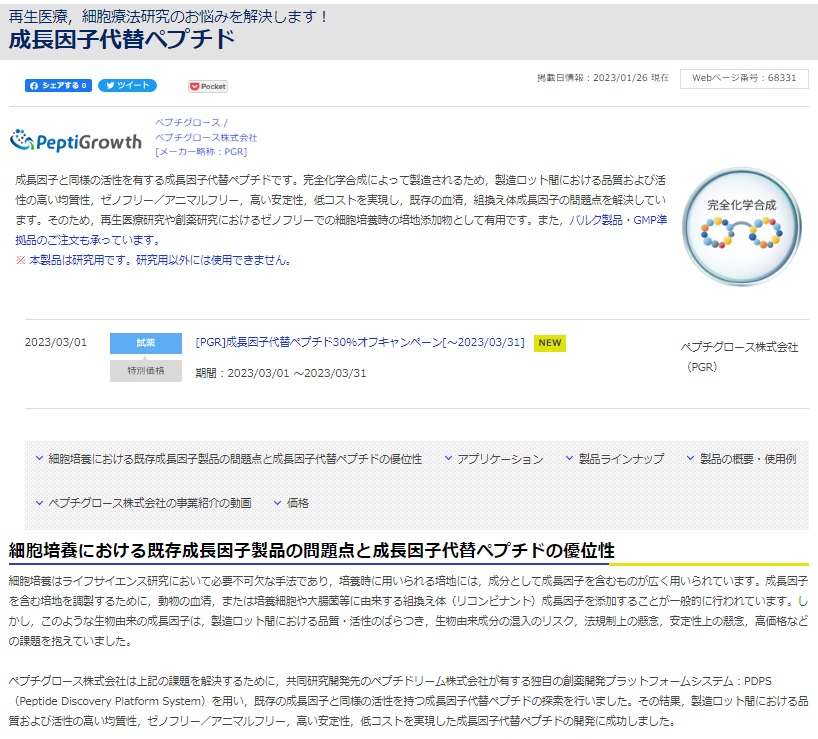818x739 pixels.
Task: Click the Twitter tweet button
Action: pos(128,85)
